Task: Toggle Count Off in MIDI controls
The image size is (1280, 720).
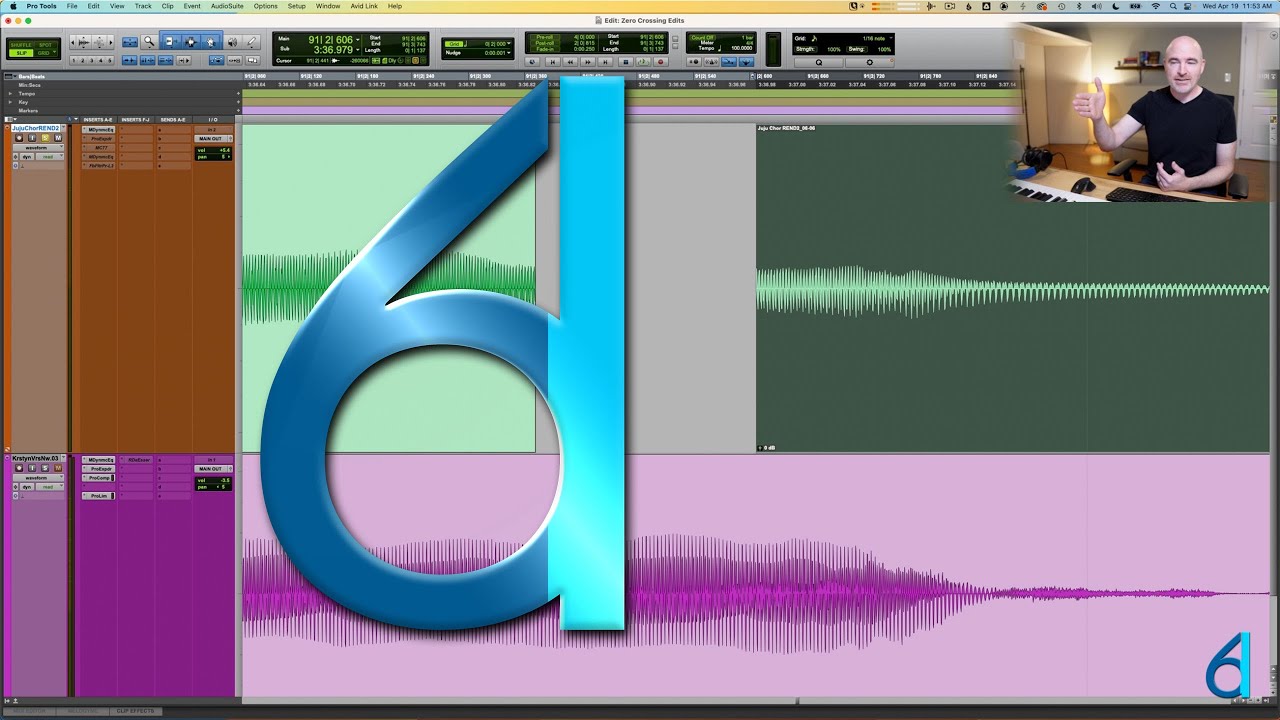Action: (702, 37)
